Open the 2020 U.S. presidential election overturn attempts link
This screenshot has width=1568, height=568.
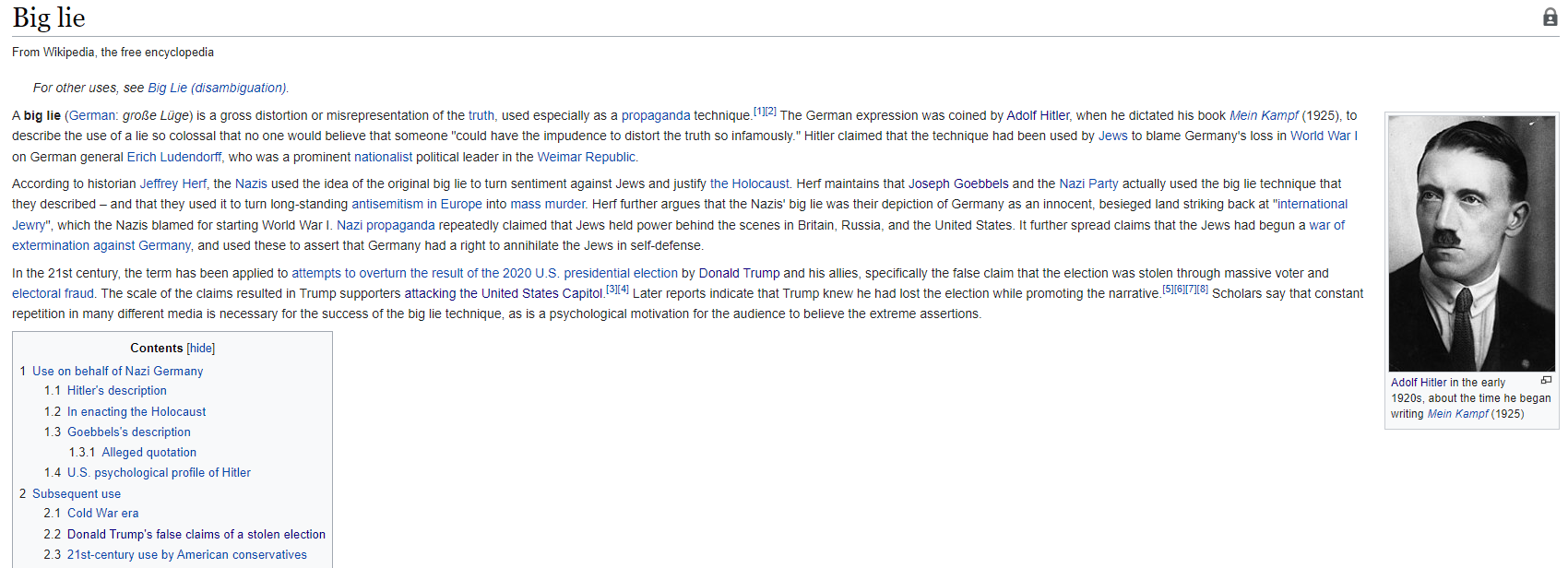click(x=484, y=273)
